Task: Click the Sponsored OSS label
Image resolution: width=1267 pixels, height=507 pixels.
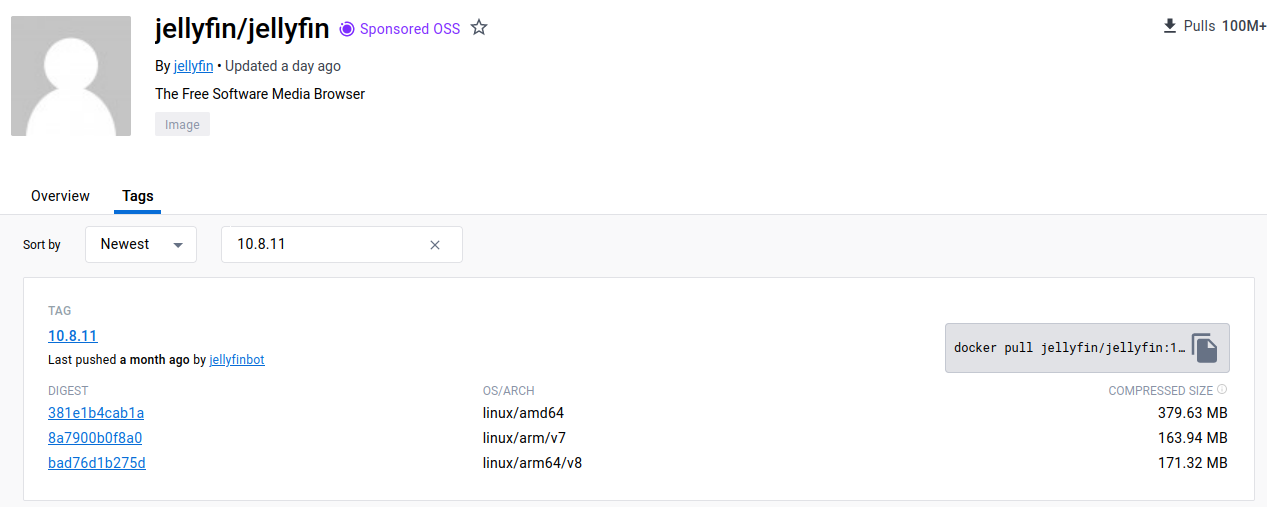Action: tap(410, 29)
